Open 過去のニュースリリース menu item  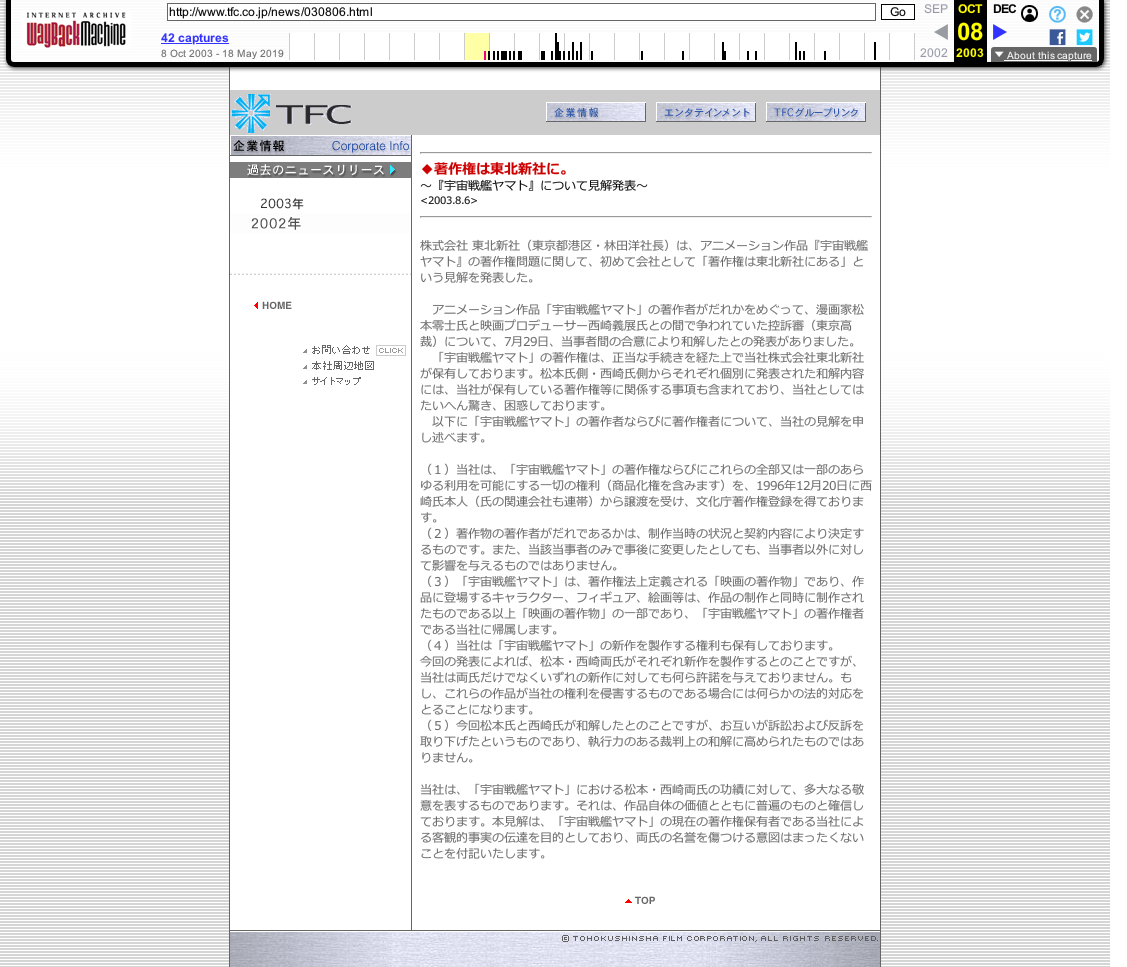(x=321, y=170)
